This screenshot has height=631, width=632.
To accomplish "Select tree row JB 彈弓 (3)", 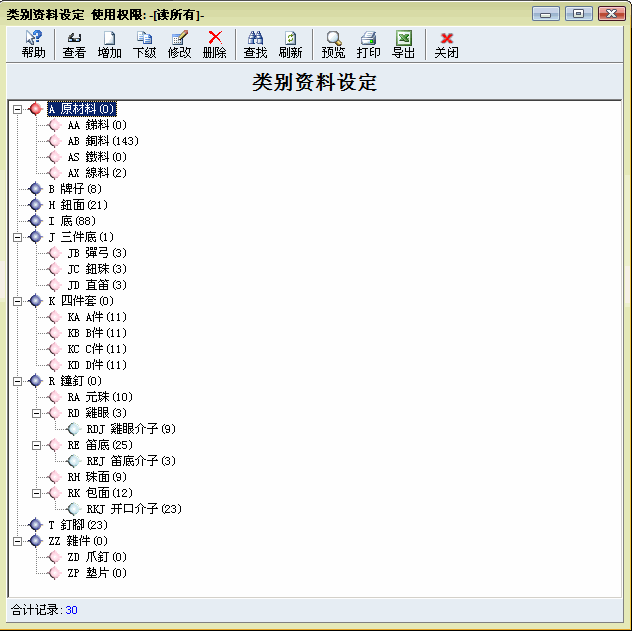I will 97,253.
